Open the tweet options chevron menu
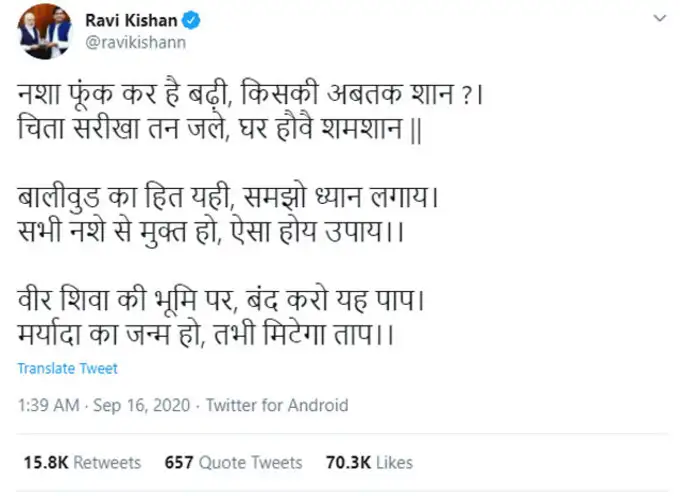The width and height of the screenshot is (680, 496). click(657, 21)
